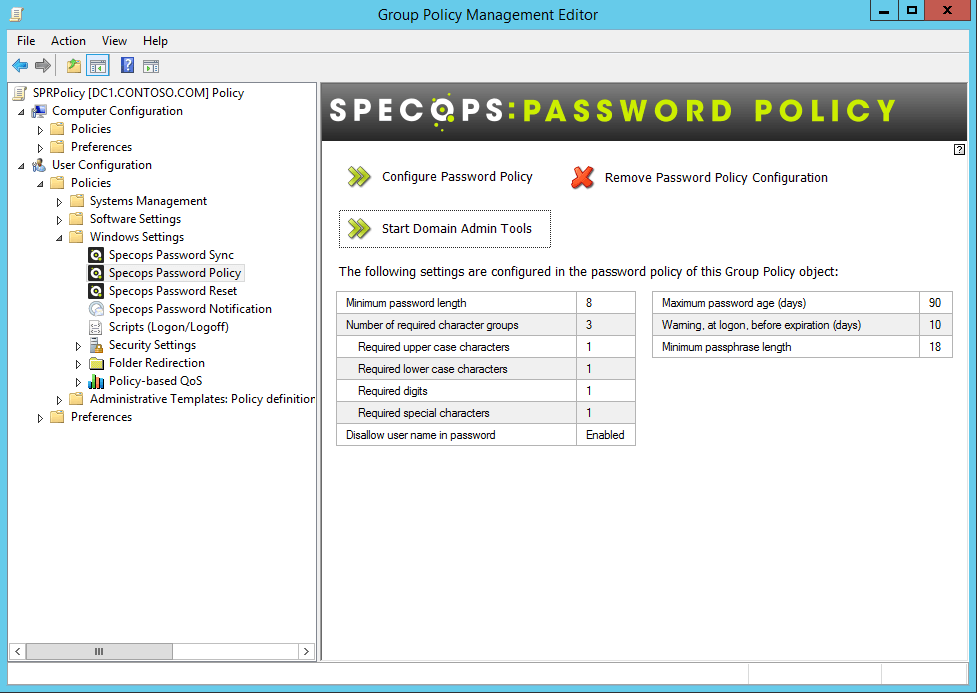The width and height of the screenshot is (977, 693).
Task: Click the Enabled value cell
Action: pyautogui.click(x=606, y=435)
